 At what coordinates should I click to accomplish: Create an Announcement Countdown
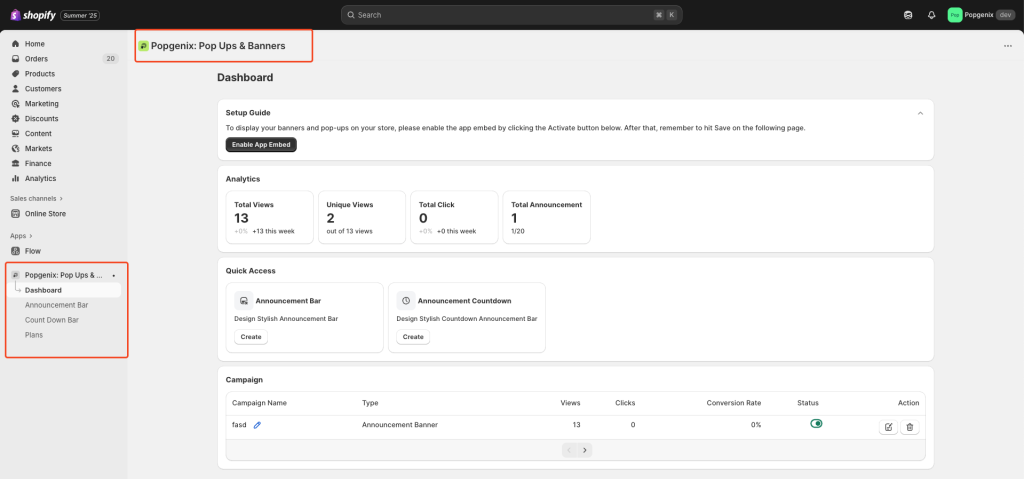tap(413, 337)
